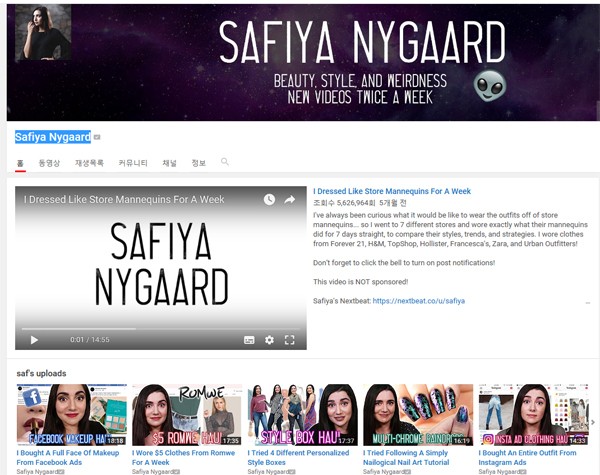The height and width of the screenshot is (475, 600).
Task: Click the '조회수 5,626,964회' view count text
Action: point(344,203)
